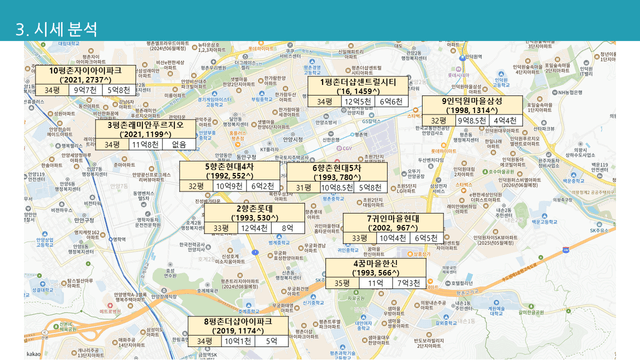Click the CGV marker on the map
This screenshot has height=360, width=640.
tap(344, 148)
